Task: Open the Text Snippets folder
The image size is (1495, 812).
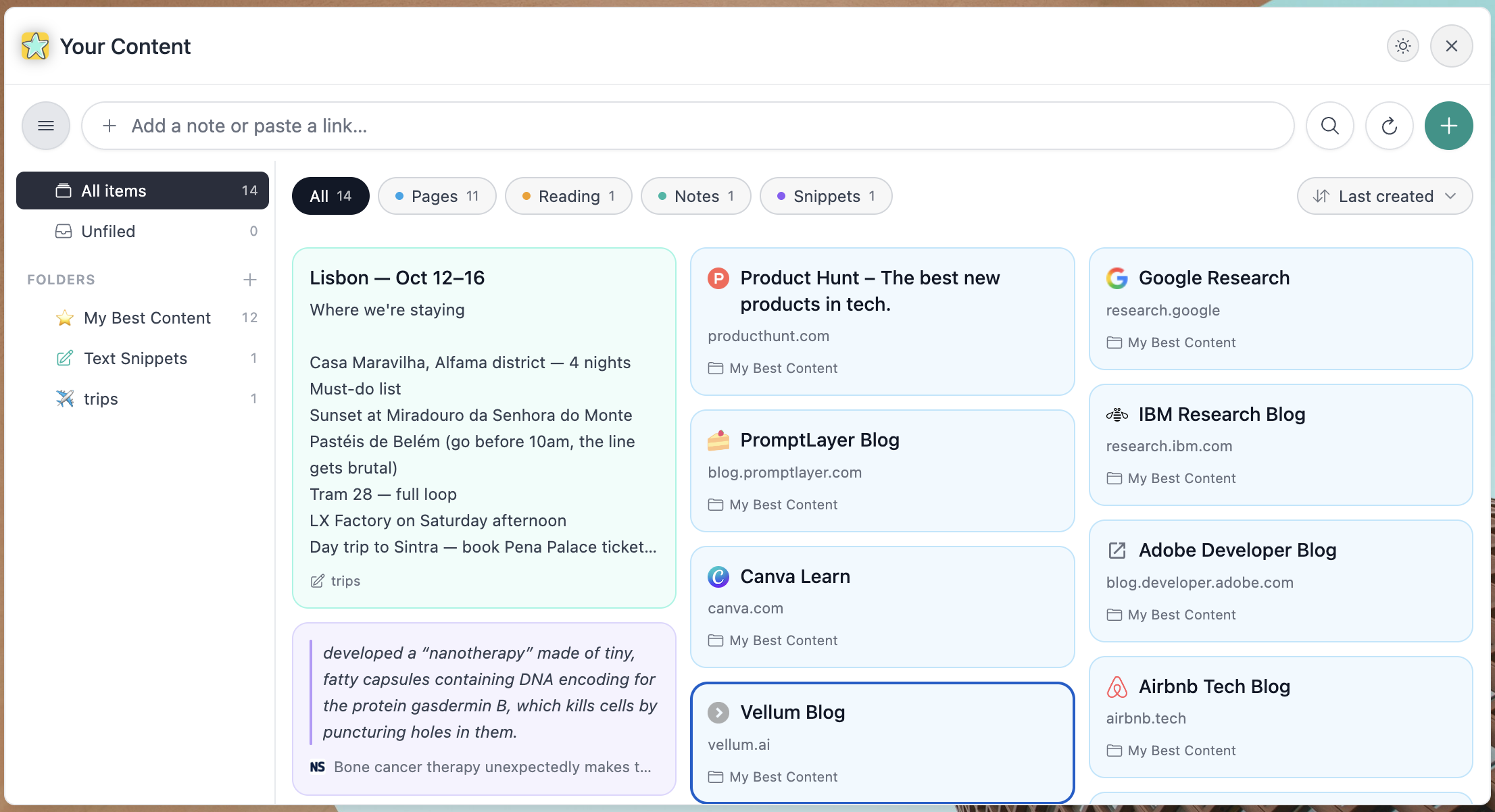Action: tap(143, 358)
